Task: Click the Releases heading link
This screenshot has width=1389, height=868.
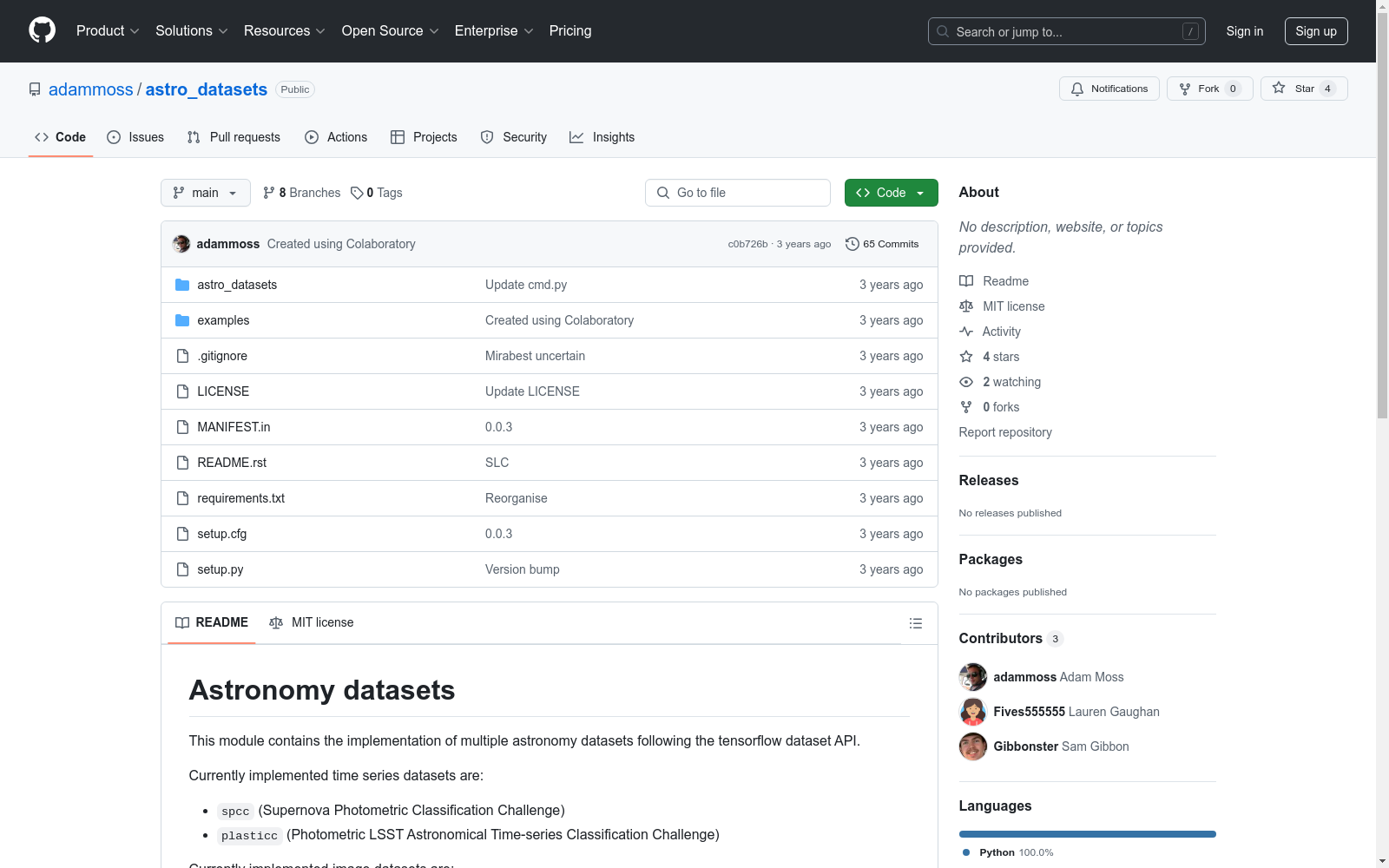Action: 989,480
